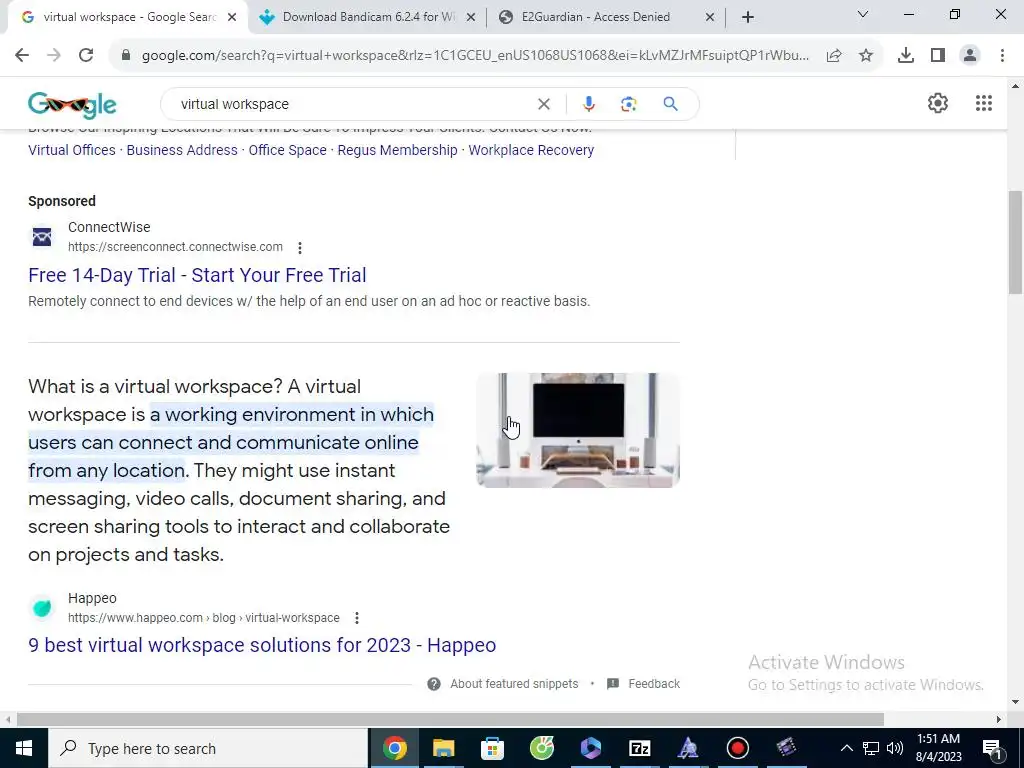Viewport: 1024px width, 768px height.
Task: Close the E2Guardian tab
Action: (x=710, y=18)
